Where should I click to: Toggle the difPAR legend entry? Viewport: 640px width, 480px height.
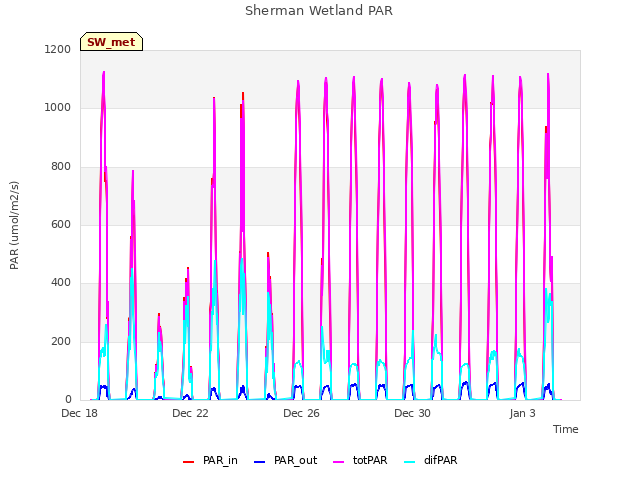pyautogui.click(x=431, y=460)
